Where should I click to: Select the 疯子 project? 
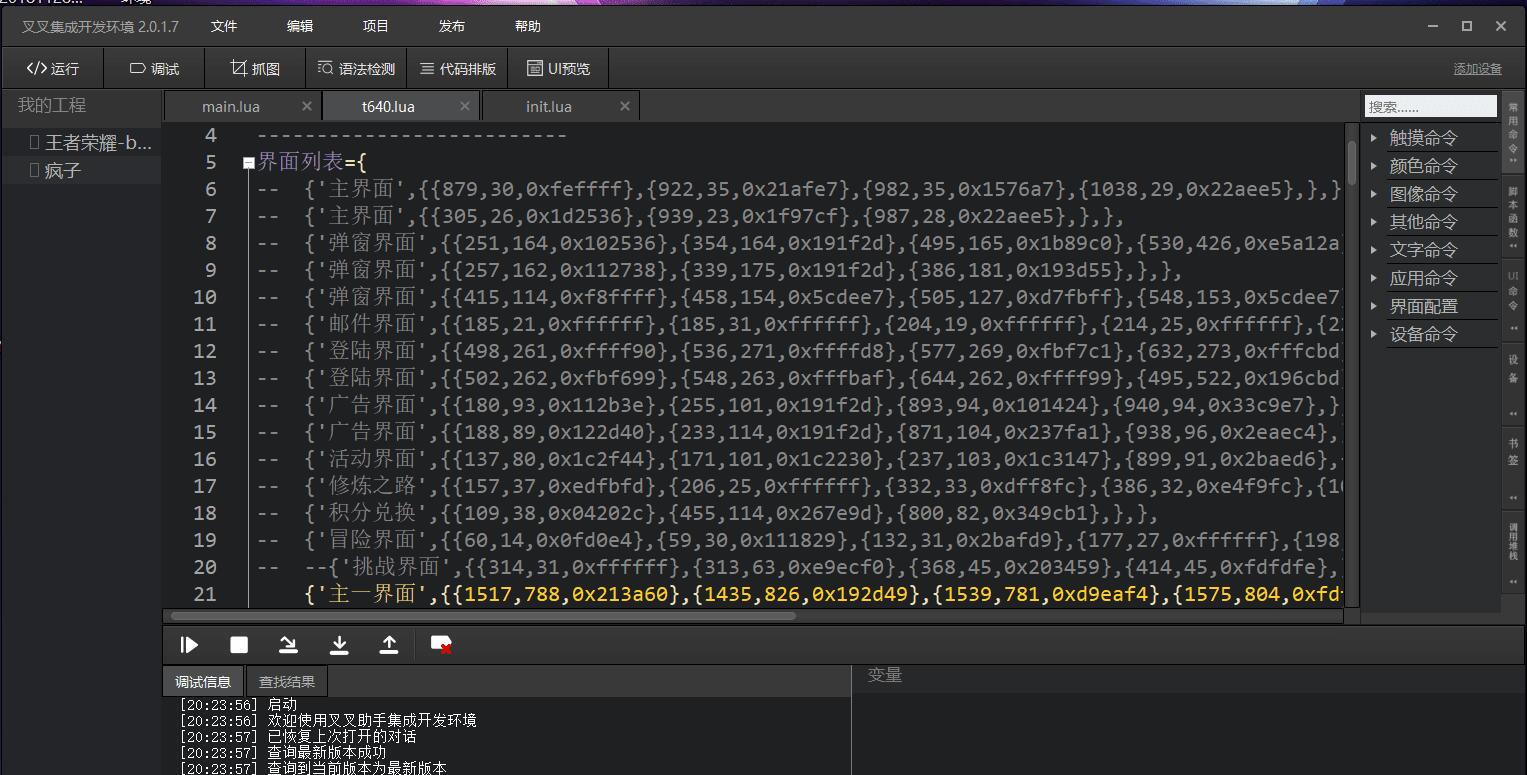click(81, 171)
